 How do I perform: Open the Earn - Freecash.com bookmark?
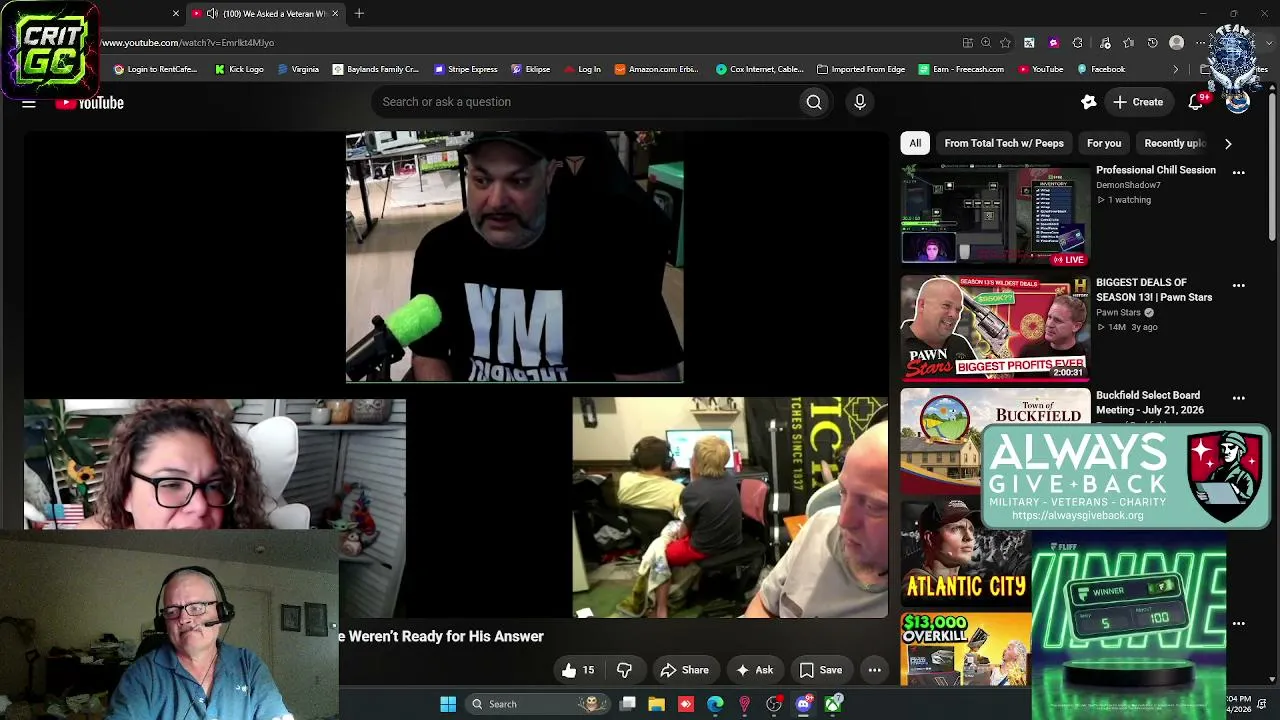pyautogui.click(x=961, y=70)
